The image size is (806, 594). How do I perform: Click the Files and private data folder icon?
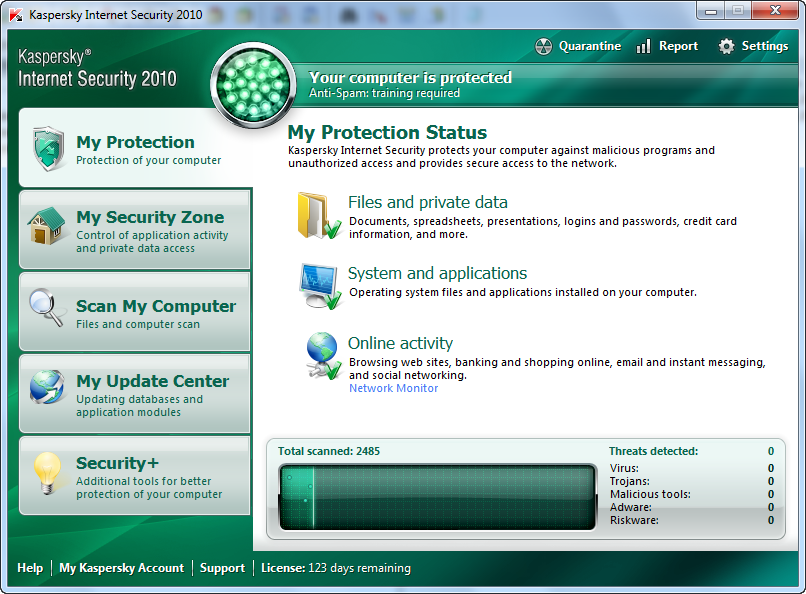[318, 215]
